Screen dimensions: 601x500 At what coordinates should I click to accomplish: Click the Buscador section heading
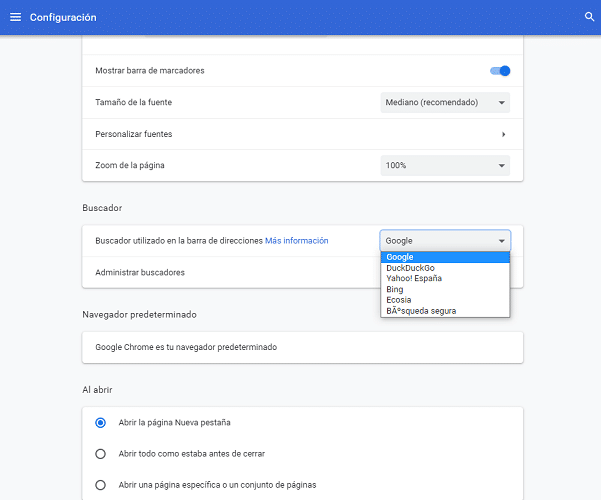point(102,208)
